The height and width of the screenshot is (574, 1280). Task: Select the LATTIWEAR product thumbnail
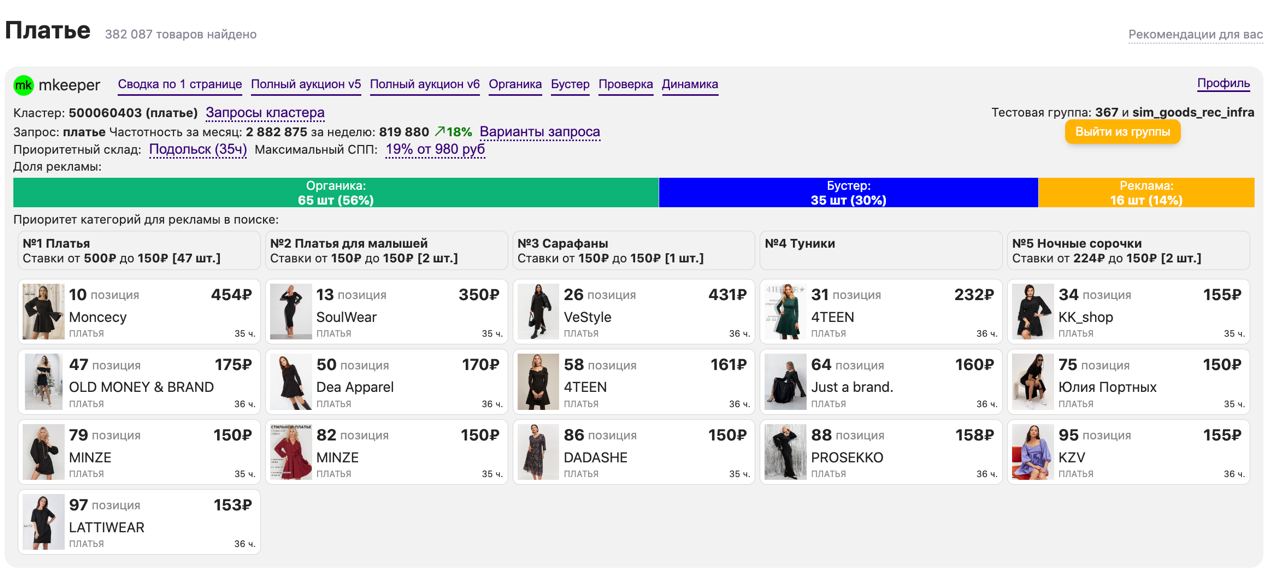click(44, 521)
